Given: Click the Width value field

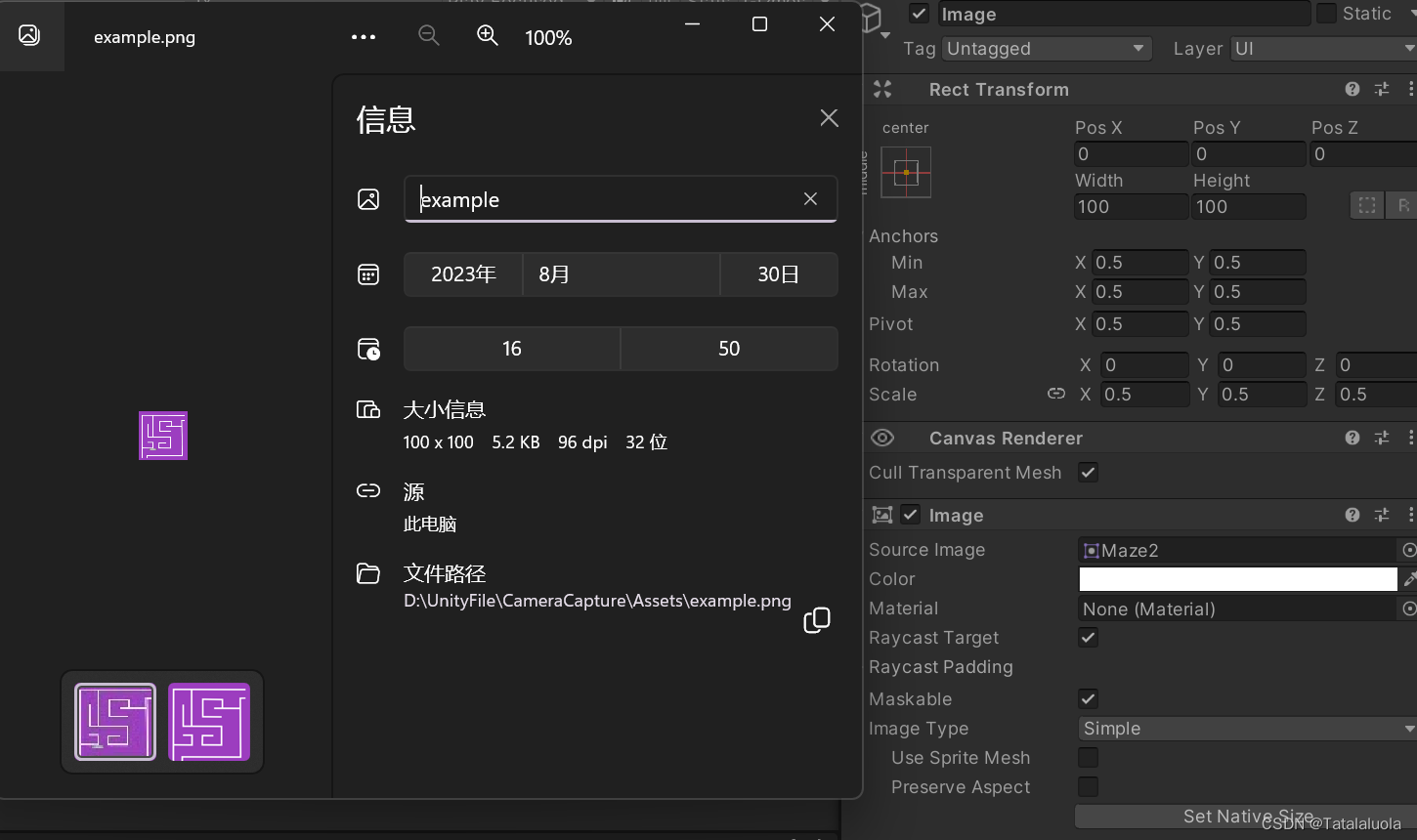Looking at the screenshot, I should pyautogui.click(x=1131, y=207).
